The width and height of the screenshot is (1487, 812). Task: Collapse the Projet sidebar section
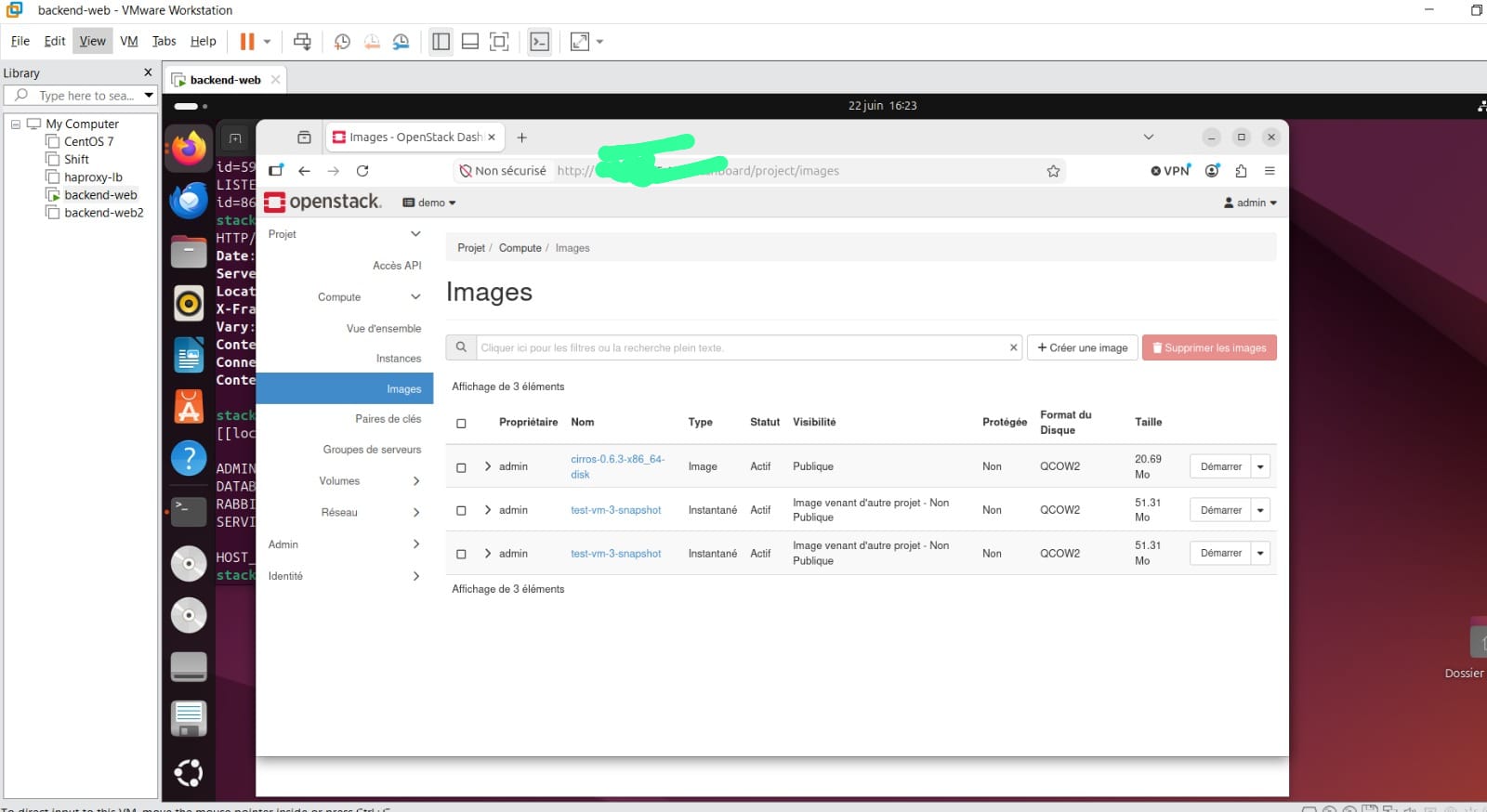pos(415,234)
